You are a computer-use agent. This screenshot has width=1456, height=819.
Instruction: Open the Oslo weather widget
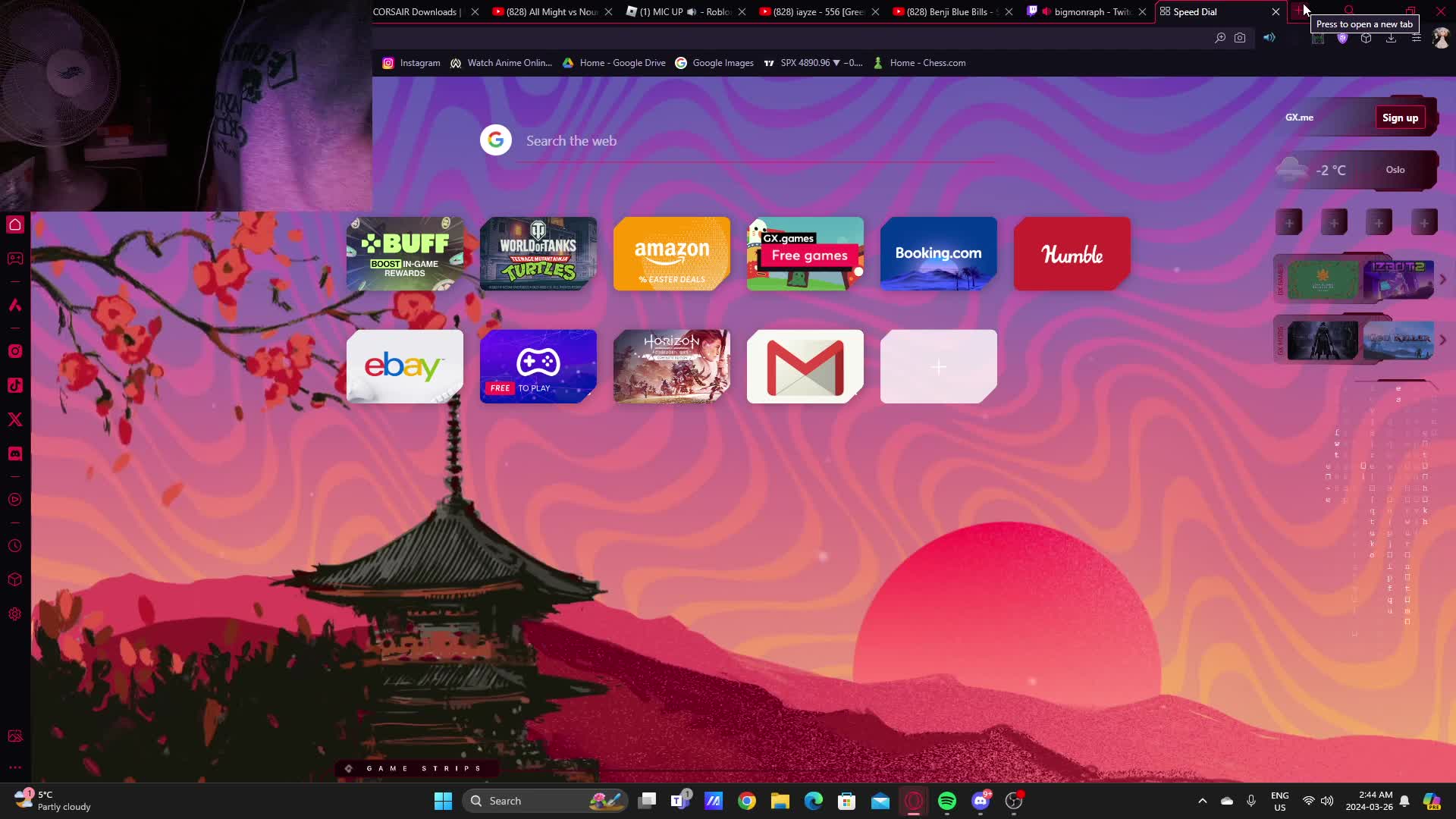[x=1356, y=170]
